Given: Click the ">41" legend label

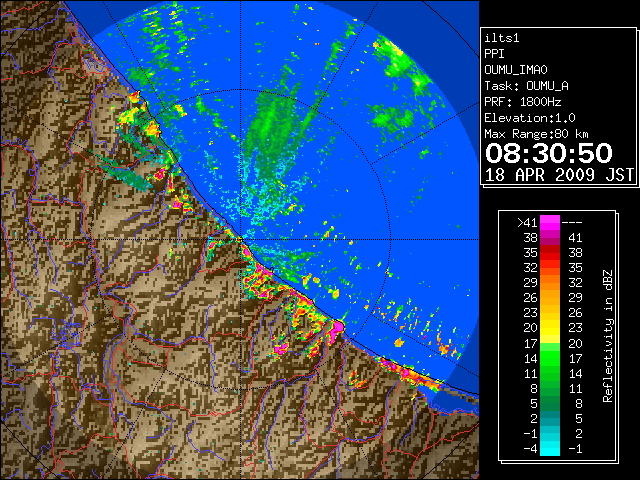Looking at the screenshot, I should [x=527, y=223].
